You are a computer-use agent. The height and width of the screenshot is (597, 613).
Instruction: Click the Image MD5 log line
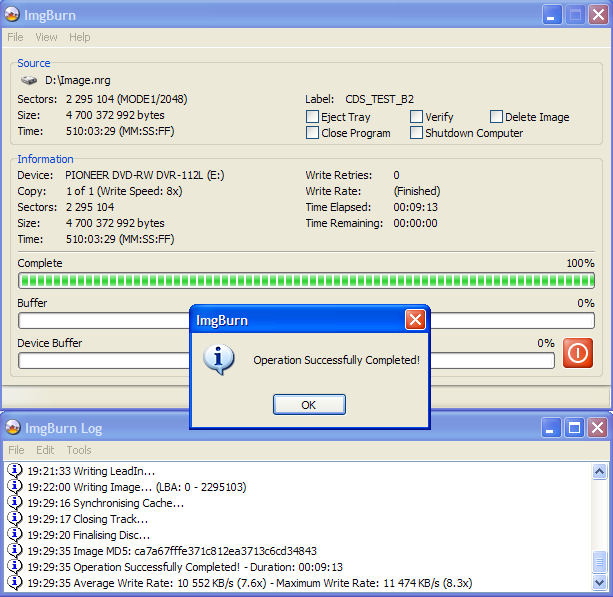pyautogui.click(x=172, y=551)
